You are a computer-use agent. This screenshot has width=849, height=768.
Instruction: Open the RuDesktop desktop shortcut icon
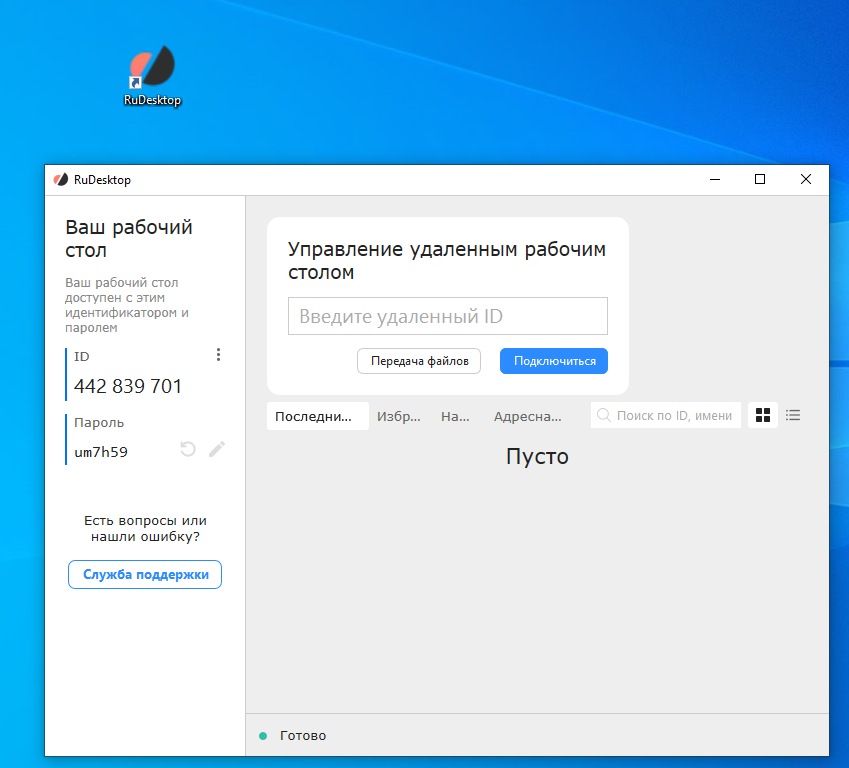coord(152,75)
